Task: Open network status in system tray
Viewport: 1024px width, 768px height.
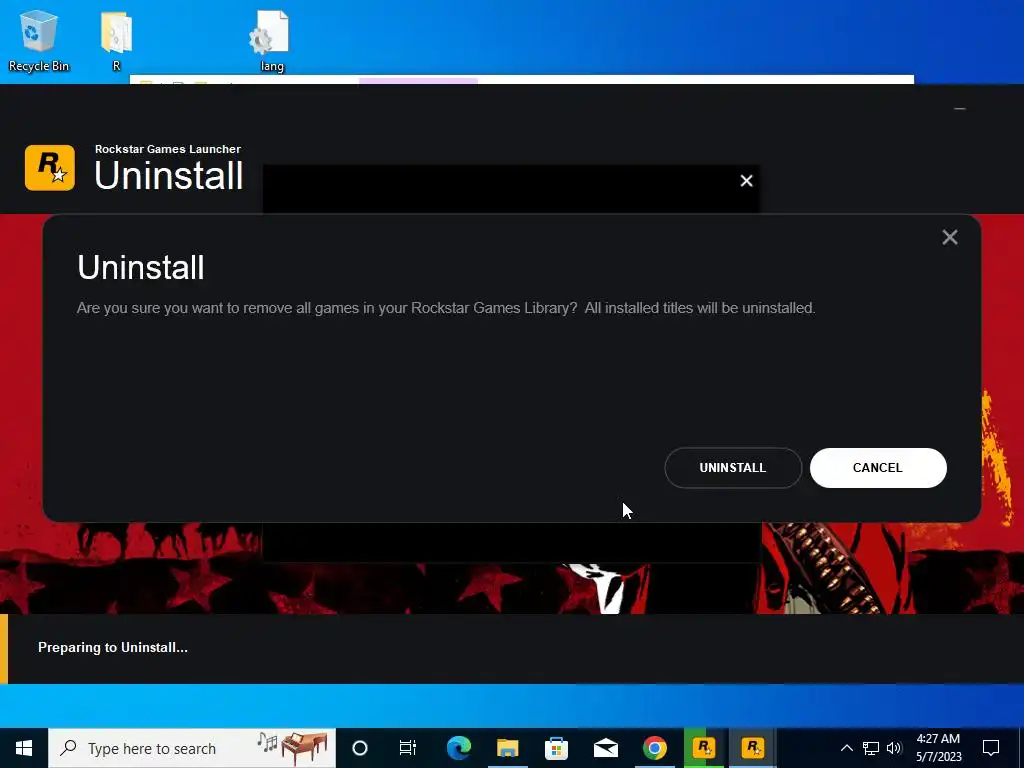Action: [x=871, y=748]
